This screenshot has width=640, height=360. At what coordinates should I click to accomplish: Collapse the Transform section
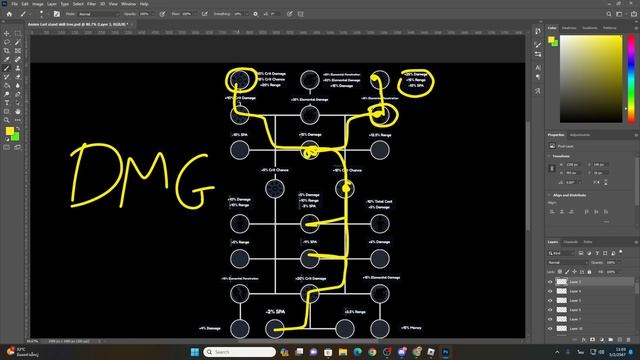point(549,156)
